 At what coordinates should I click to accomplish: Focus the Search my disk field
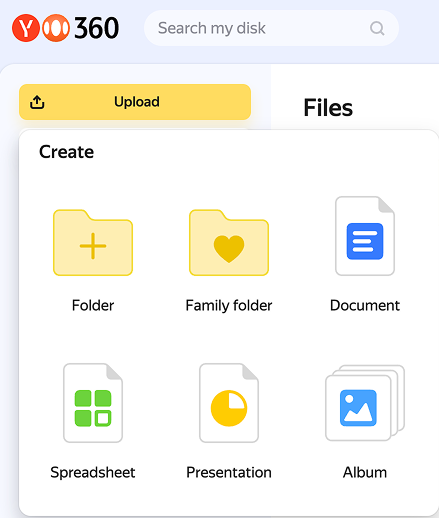point(271,28)
